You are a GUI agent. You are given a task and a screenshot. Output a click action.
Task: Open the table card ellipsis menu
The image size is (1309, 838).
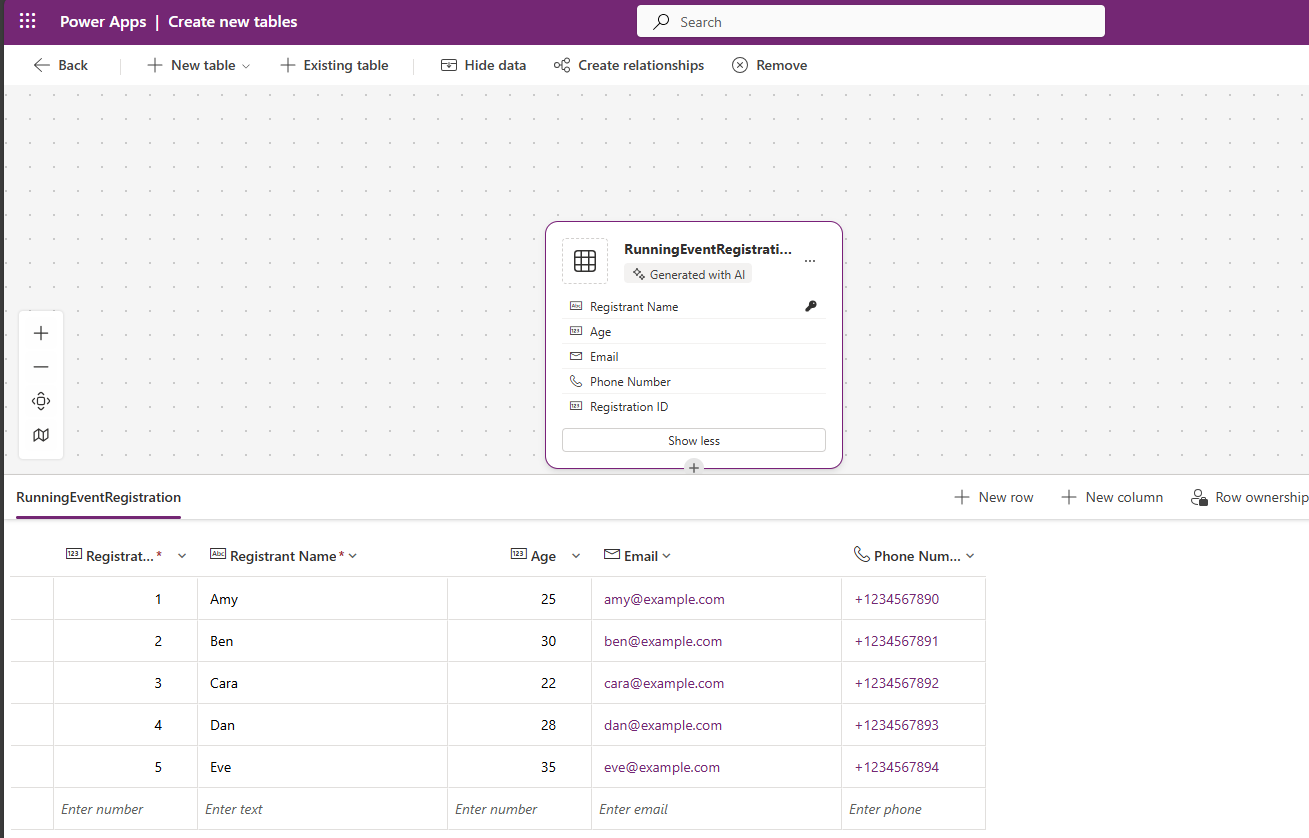click(810, 260)
